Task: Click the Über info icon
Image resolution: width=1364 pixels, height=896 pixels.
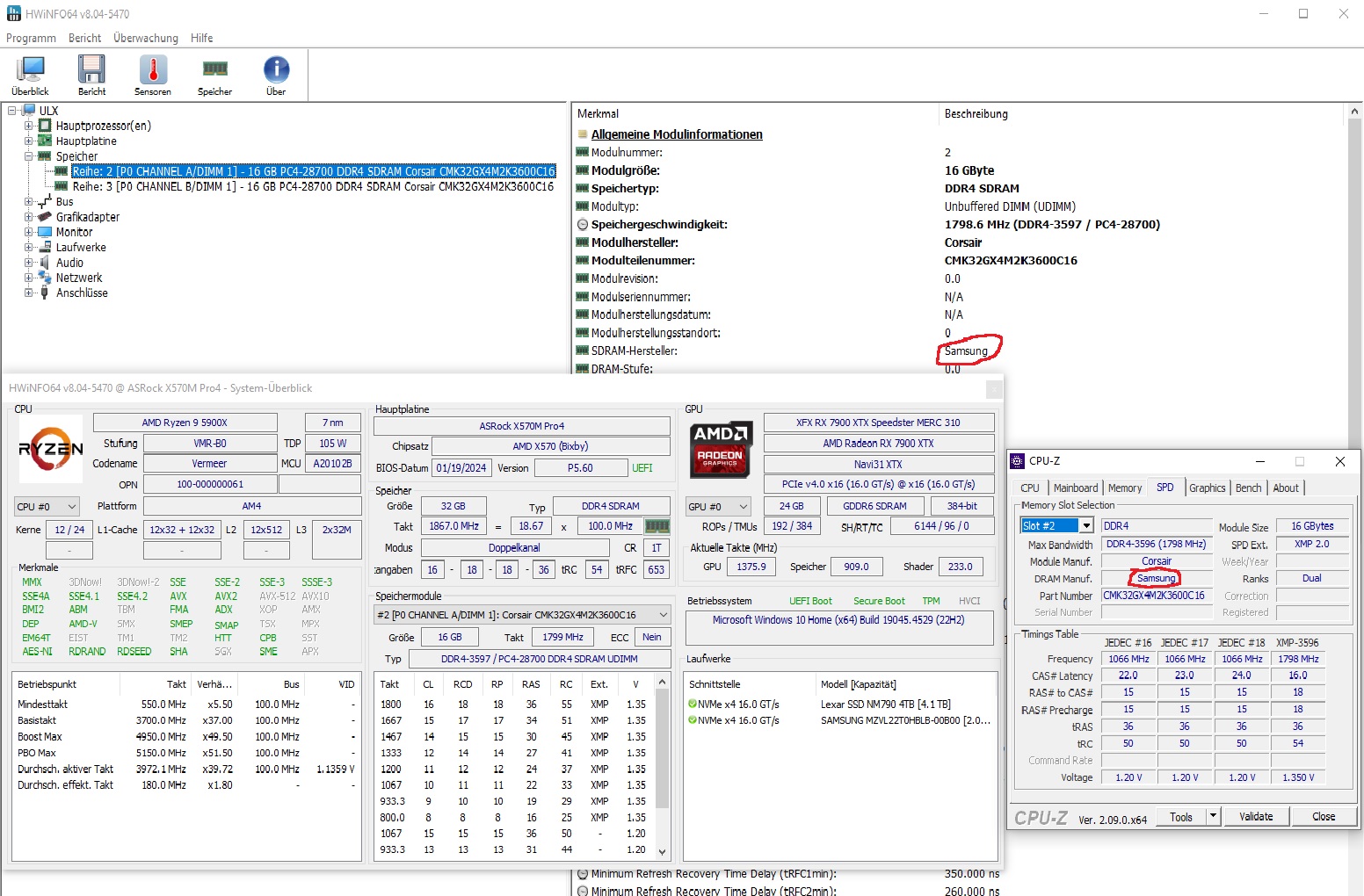Action: tap(276, 76)
